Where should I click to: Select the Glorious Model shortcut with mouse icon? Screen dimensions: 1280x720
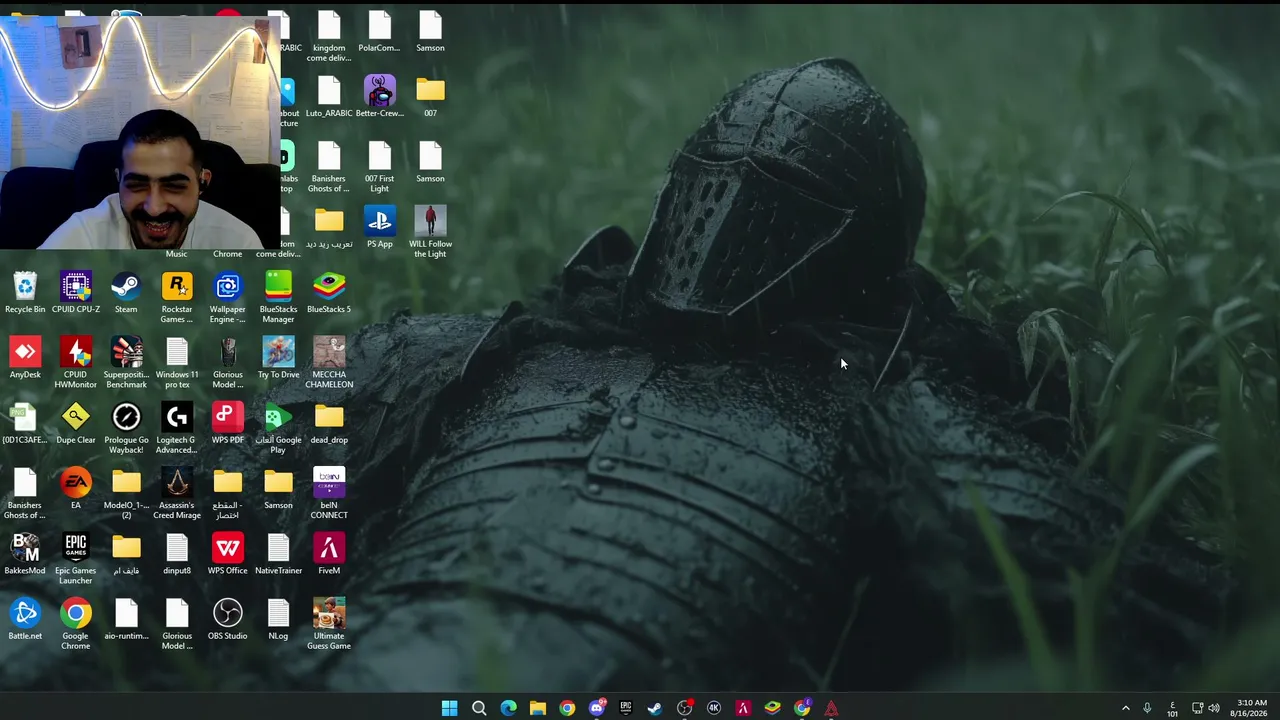click(x=228, y=362)
